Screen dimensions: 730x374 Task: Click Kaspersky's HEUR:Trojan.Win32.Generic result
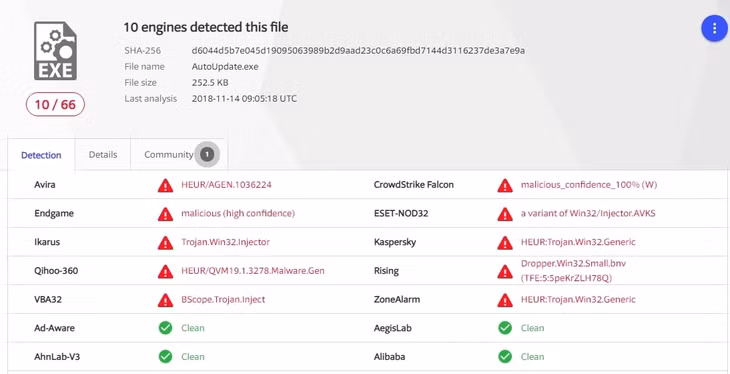(578, 242)
